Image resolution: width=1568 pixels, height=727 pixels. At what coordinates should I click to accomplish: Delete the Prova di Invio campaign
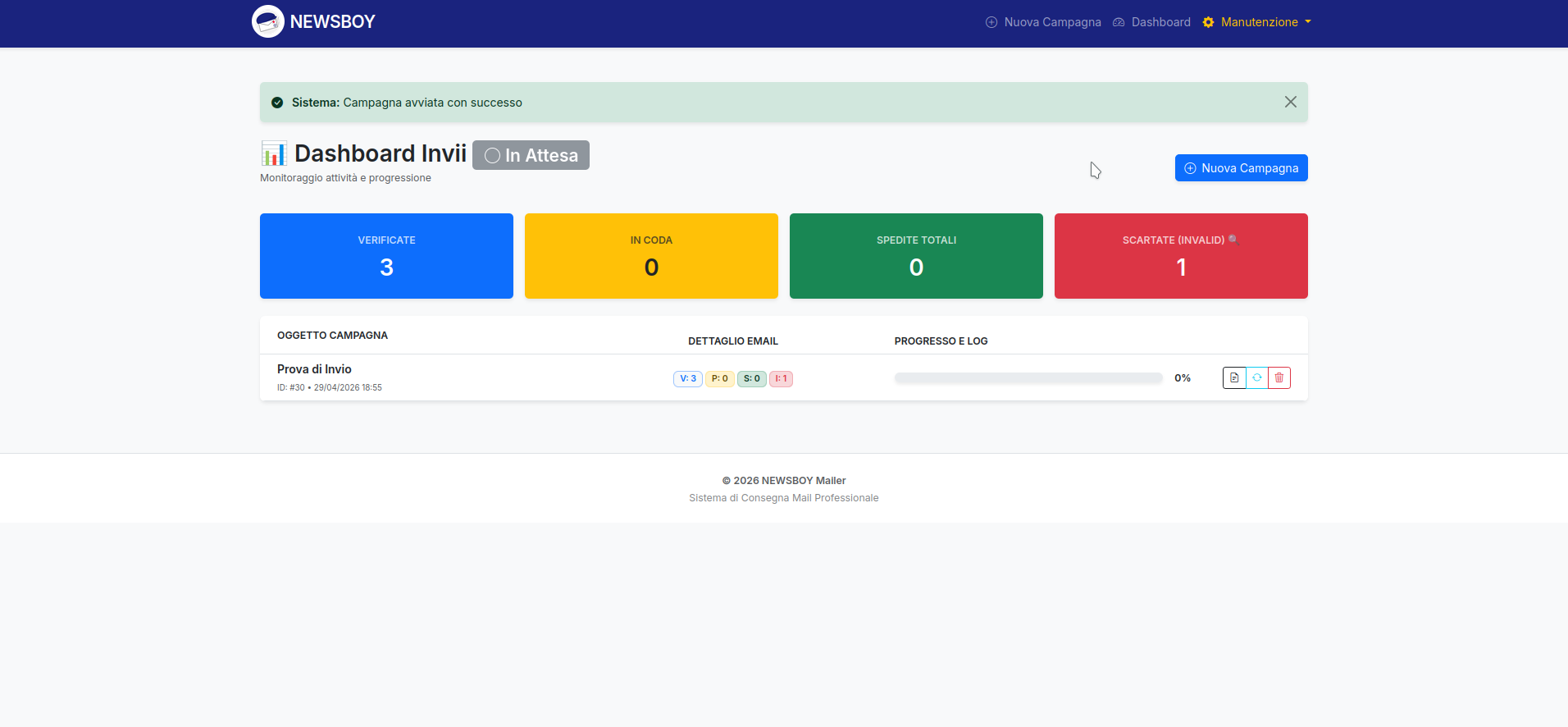point(1279,377)
